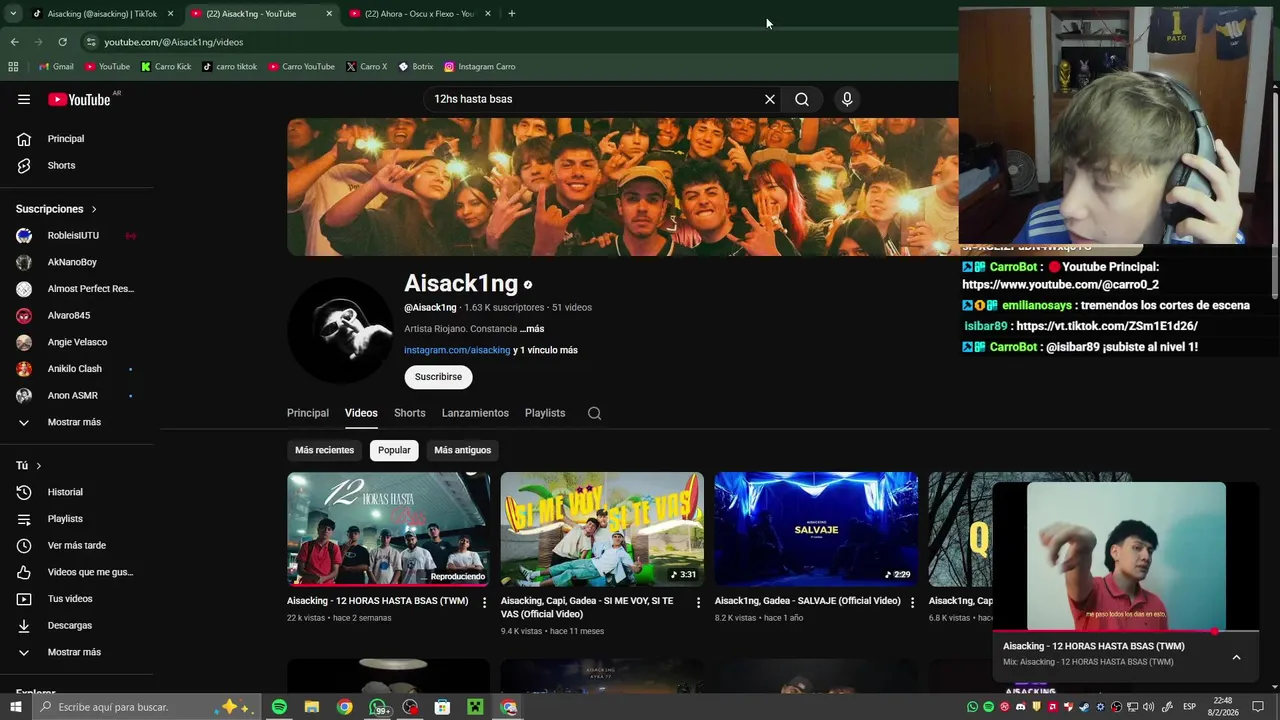Open the Instagram Carro bookmark
The image size is (1280, 720).
click(480, 67)
